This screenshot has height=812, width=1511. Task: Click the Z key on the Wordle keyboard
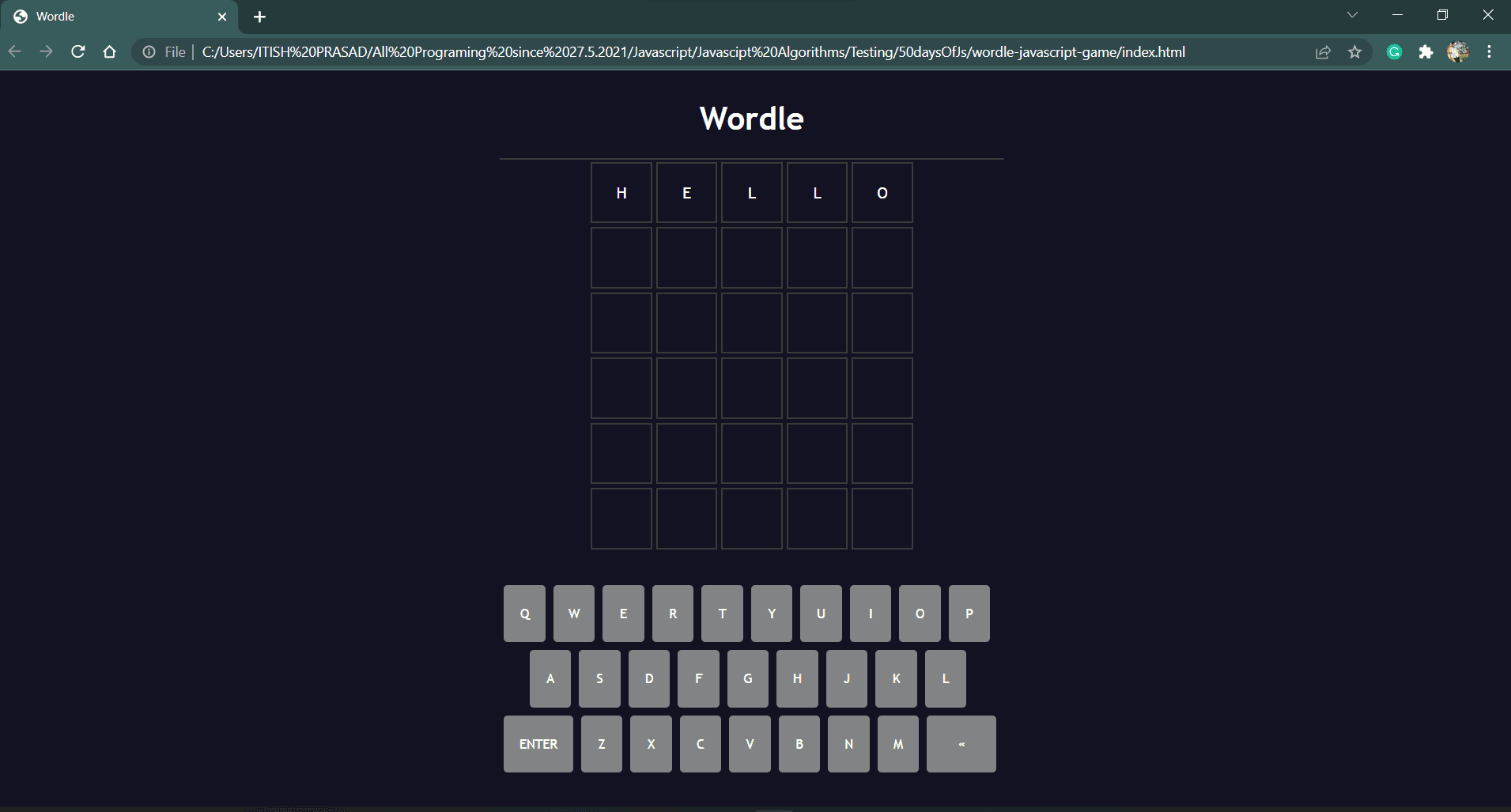(x=602, y=744)
